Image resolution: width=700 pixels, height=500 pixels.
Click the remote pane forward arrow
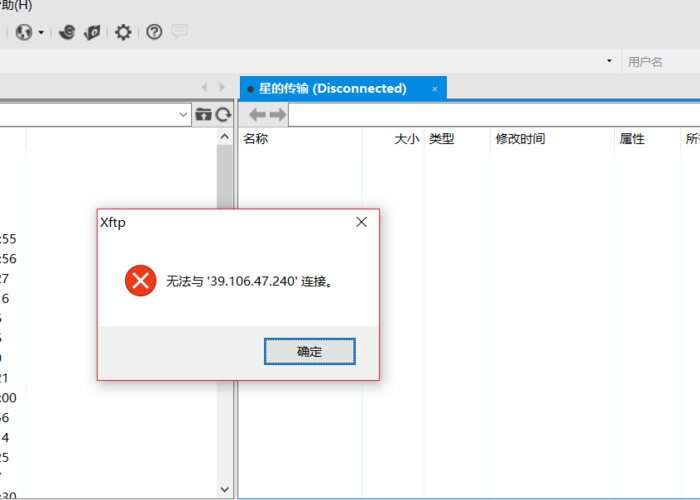278,115
